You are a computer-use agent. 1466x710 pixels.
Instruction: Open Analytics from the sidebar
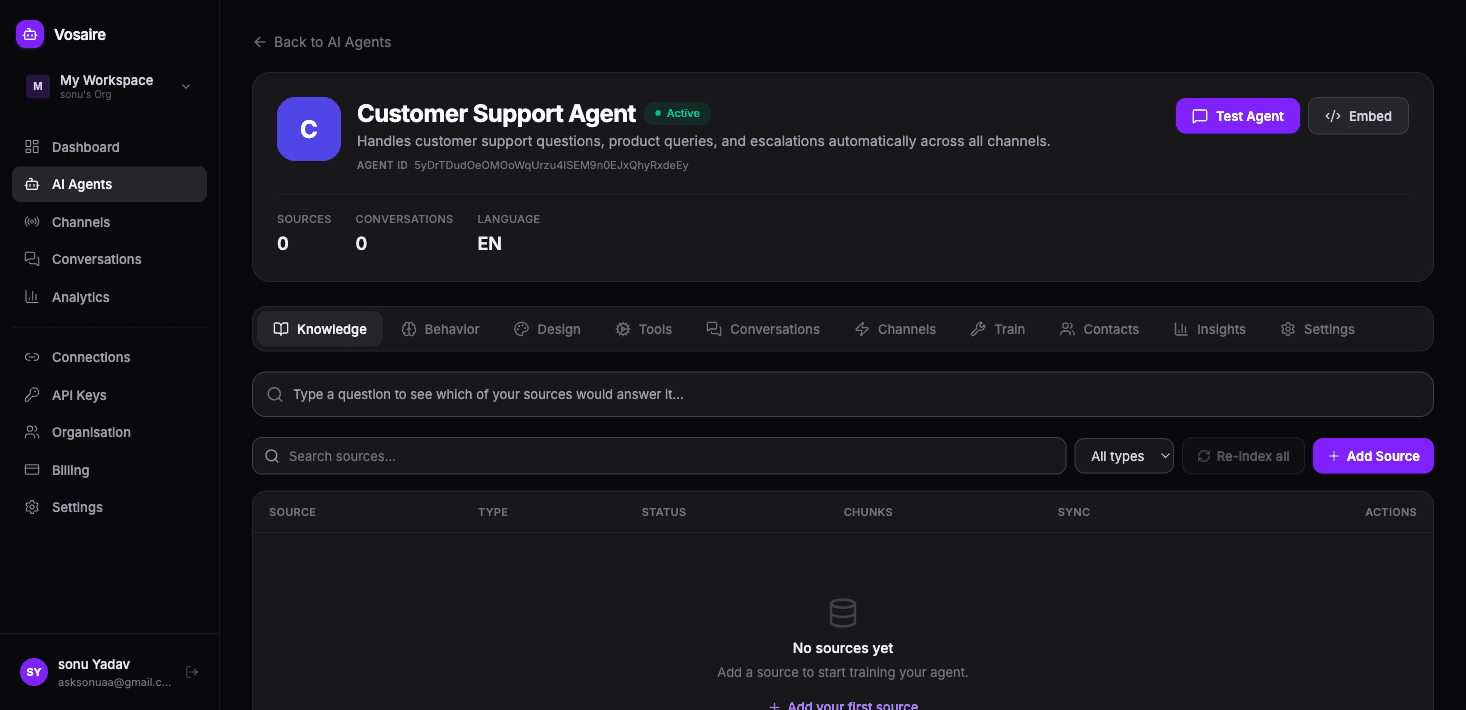point(109,297)
